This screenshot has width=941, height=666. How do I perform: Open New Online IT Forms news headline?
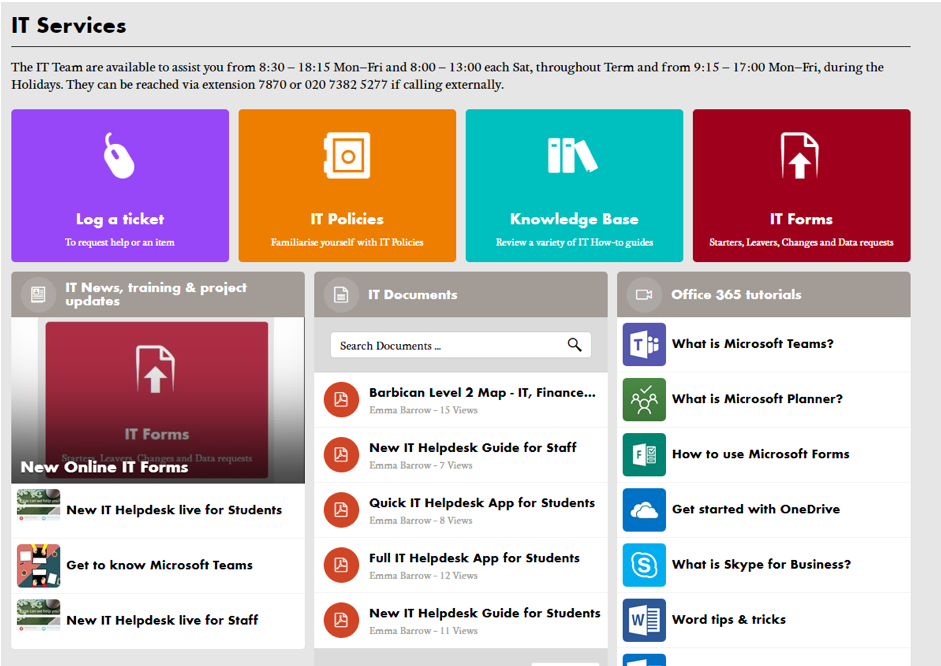(104, 467)
